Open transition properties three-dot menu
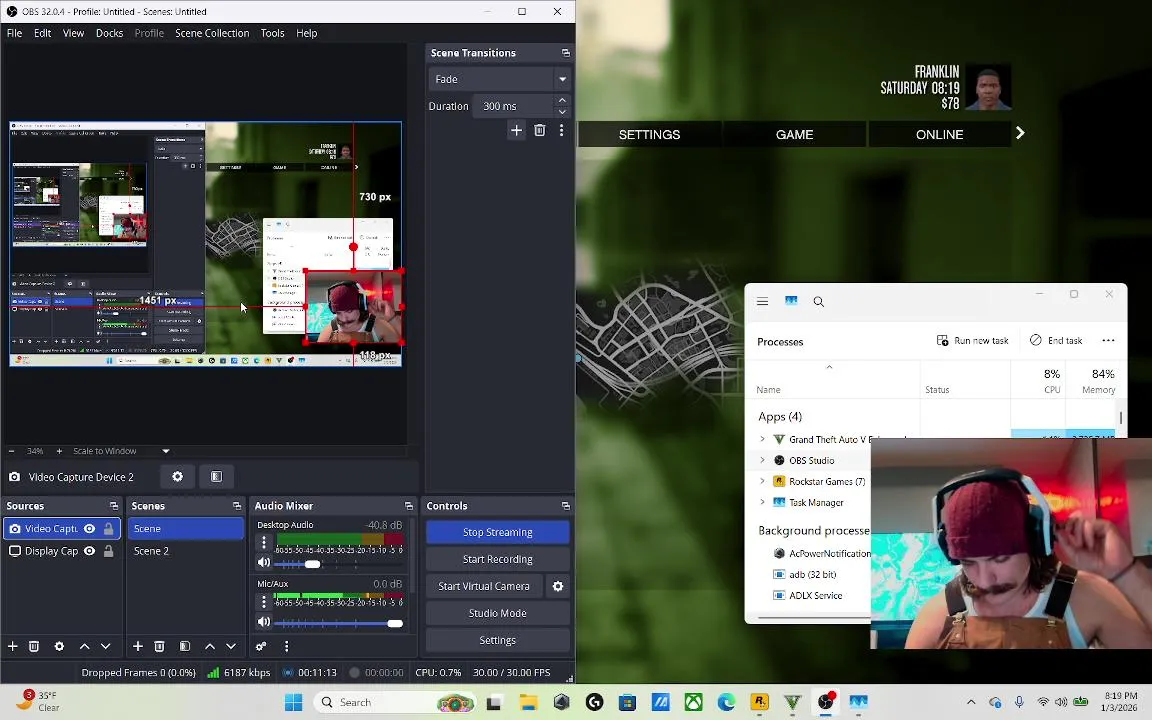Viewport: 1152px width, 720px height. click(x=561, y=130)
